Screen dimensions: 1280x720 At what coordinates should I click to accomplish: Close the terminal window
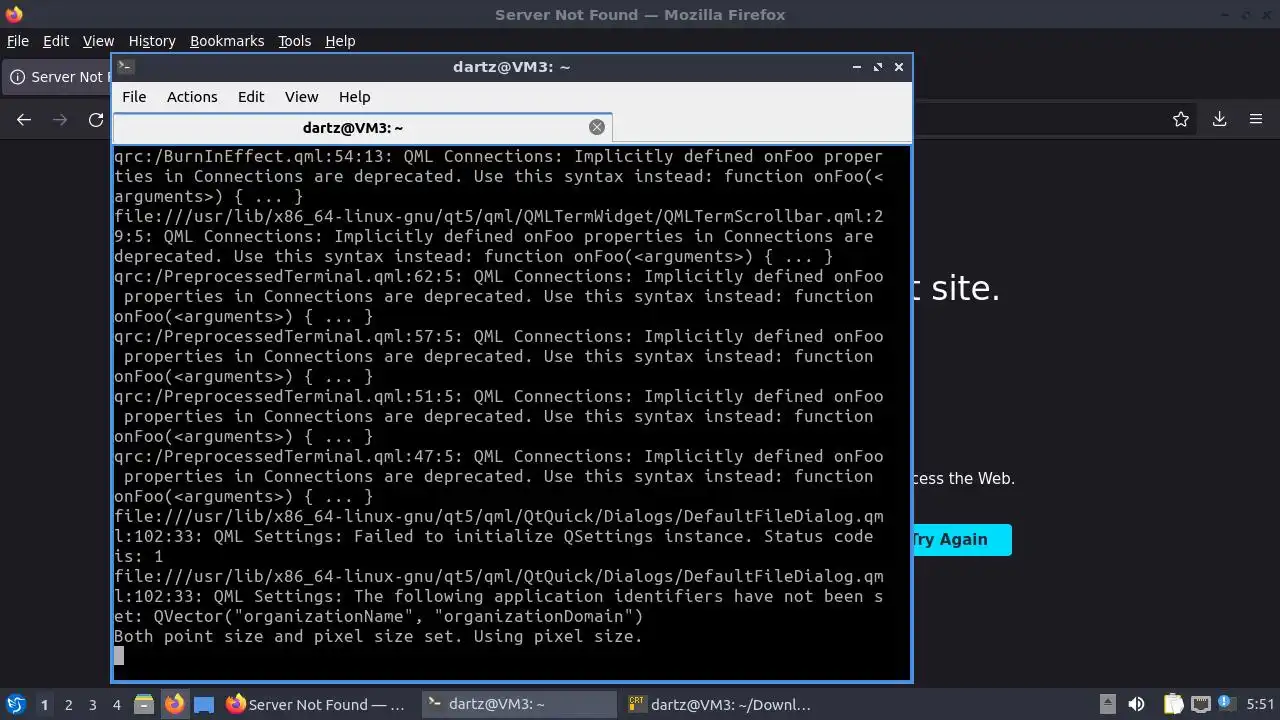[899, 67]
